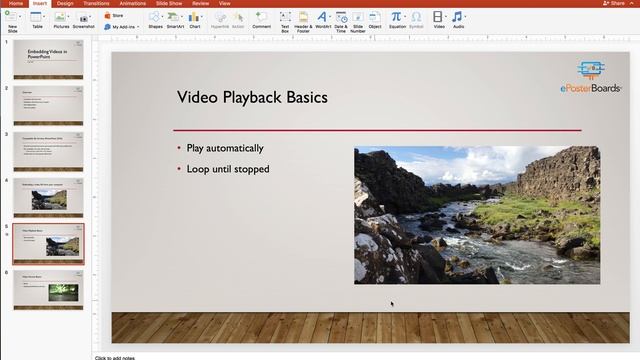This screenshot has width=640, height=360.
Task: Select the river video on the slide
Action: tap(477, 215)
